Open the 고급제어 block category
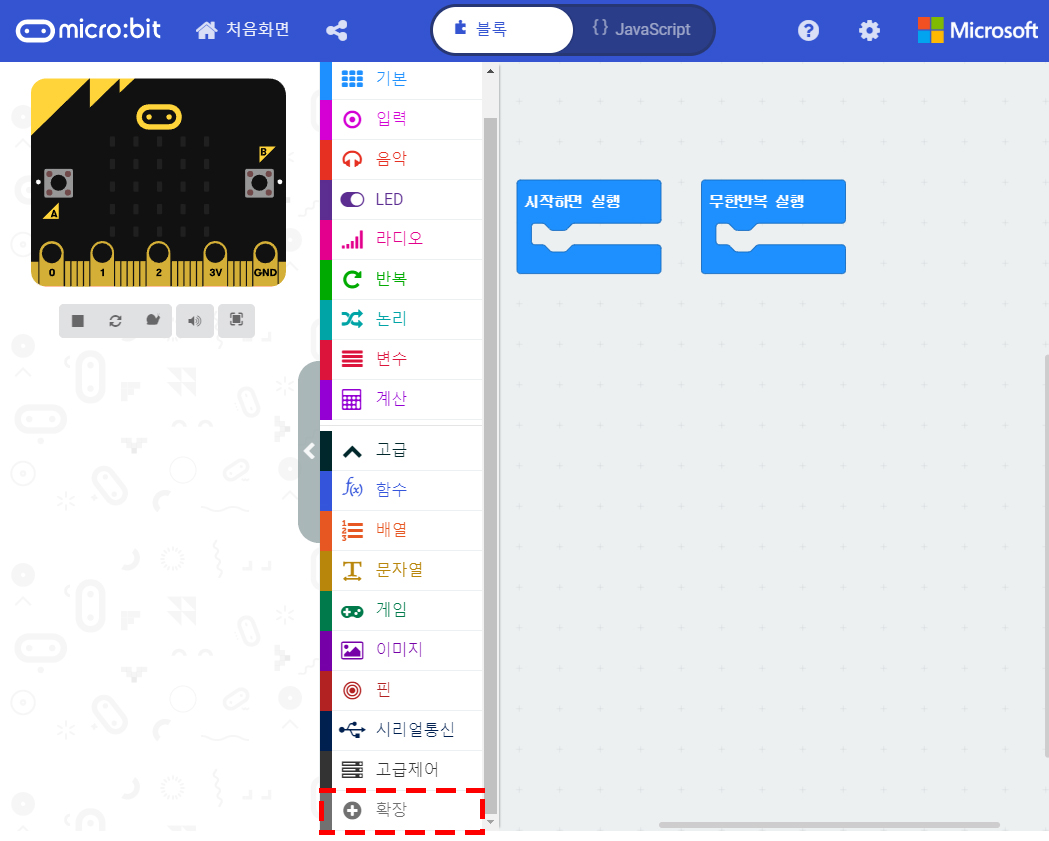1049x841 pixels. (x=401, y=770)
